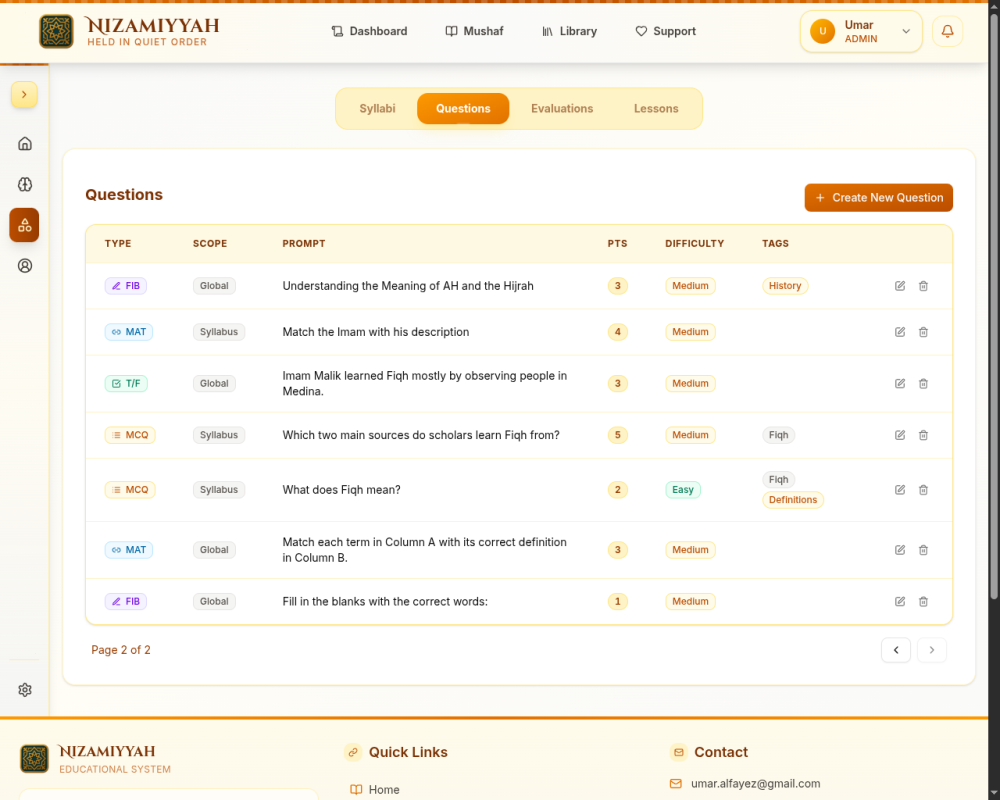This screenshot has width=1000, height=800.
Task: Select the Questions tab
Action: [x=463, y=108]
